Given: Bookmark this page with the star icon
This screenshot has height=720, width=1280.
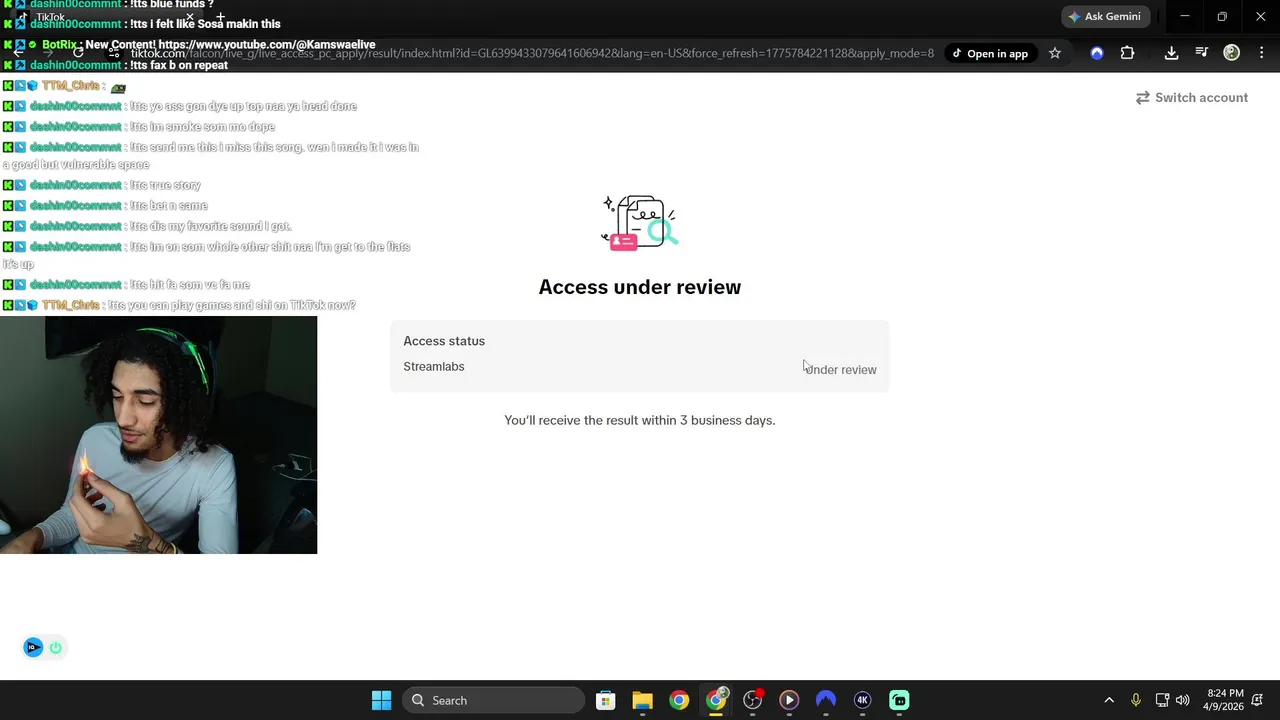Looking at the screenshot, I should pos(1055,54).
